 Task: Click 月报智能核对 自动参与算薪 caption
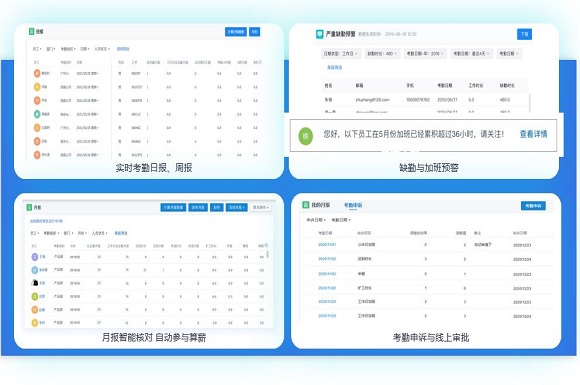[154, 337]
